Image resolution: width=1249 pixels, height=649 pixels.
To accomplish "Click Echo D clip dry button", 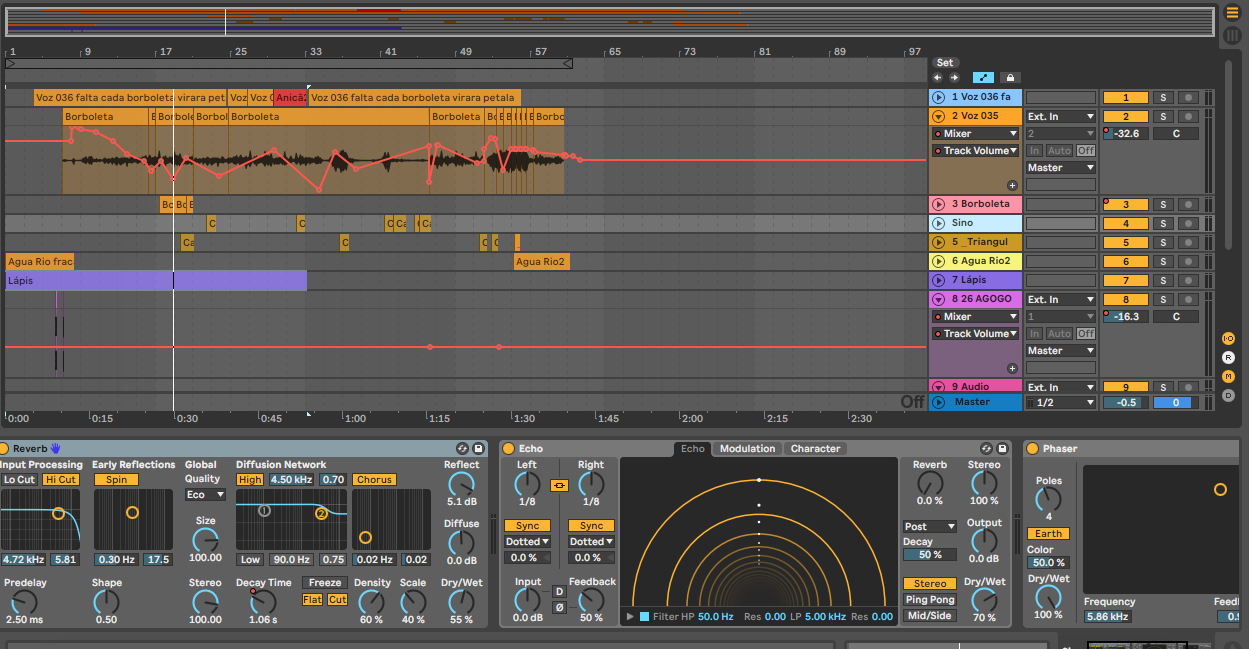I will [x=560, y=592].
